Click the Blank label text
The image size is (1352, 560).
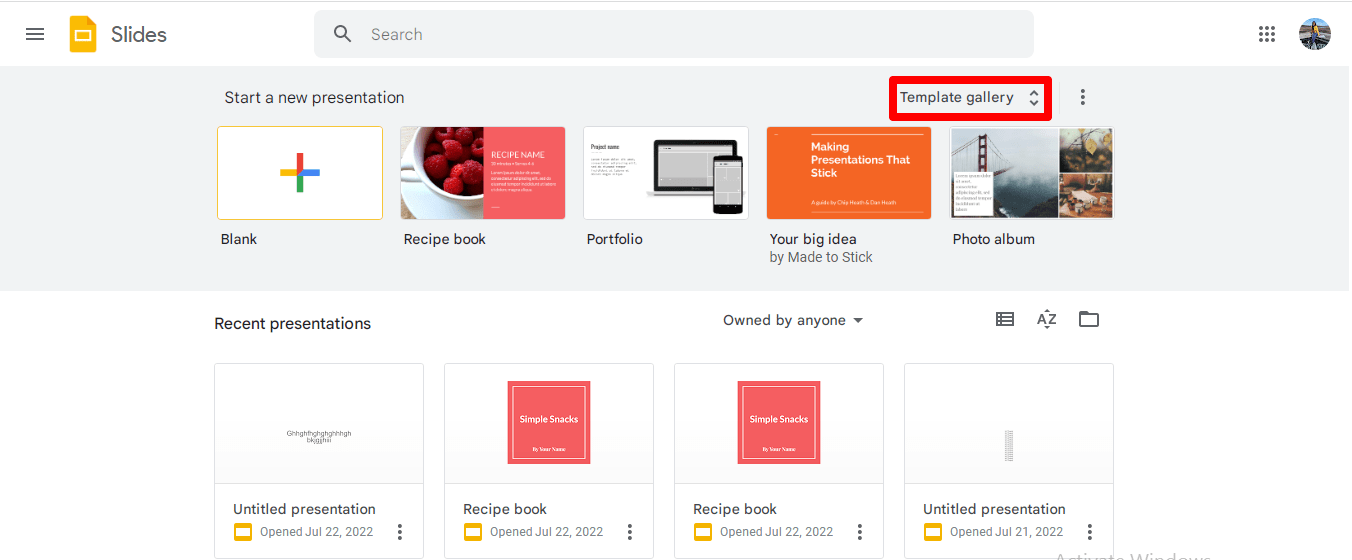pyautogui.click(x=239, y=239)
